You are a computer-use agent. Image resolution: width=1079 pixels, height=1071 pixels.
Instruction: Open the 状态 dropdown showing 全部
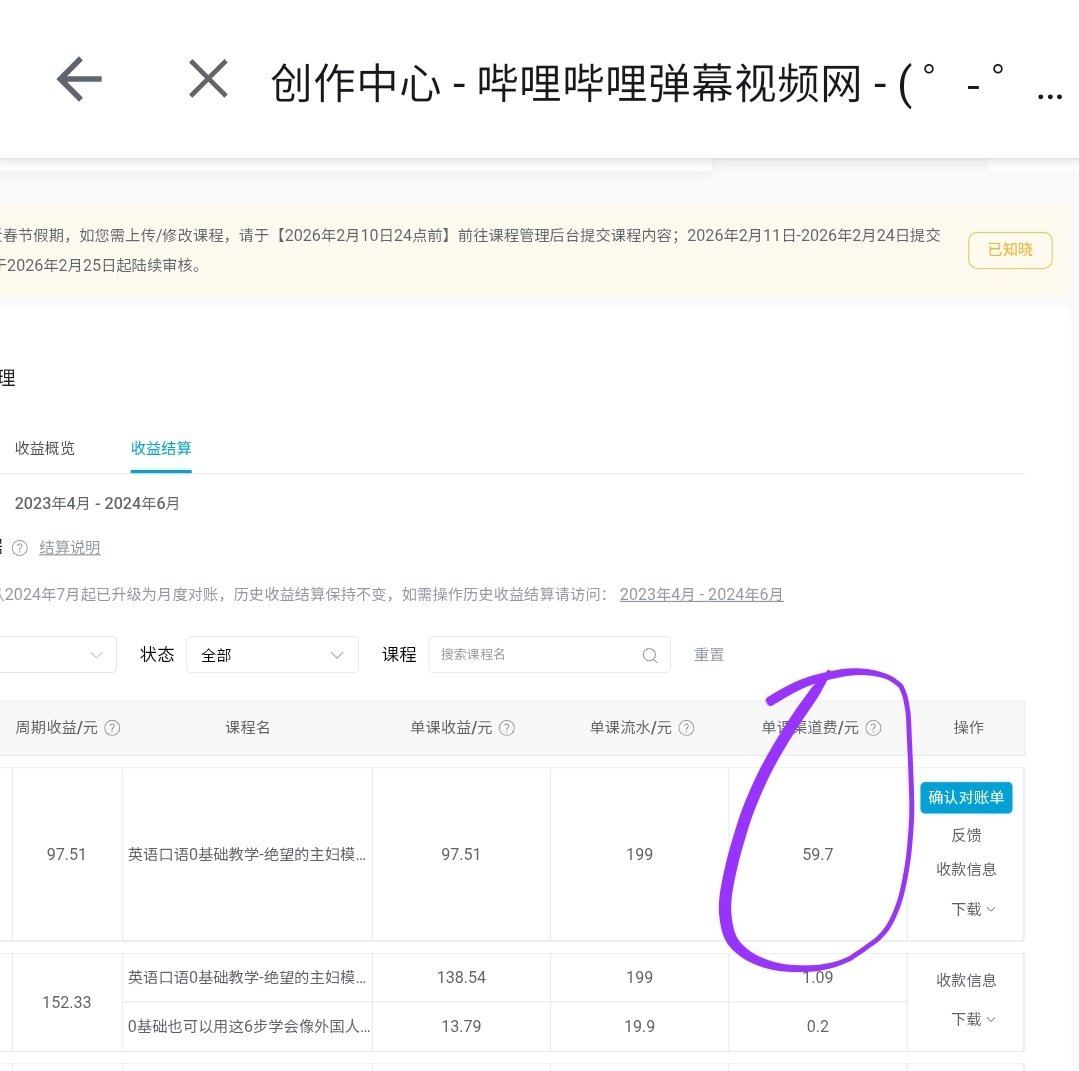coord(272,654)
